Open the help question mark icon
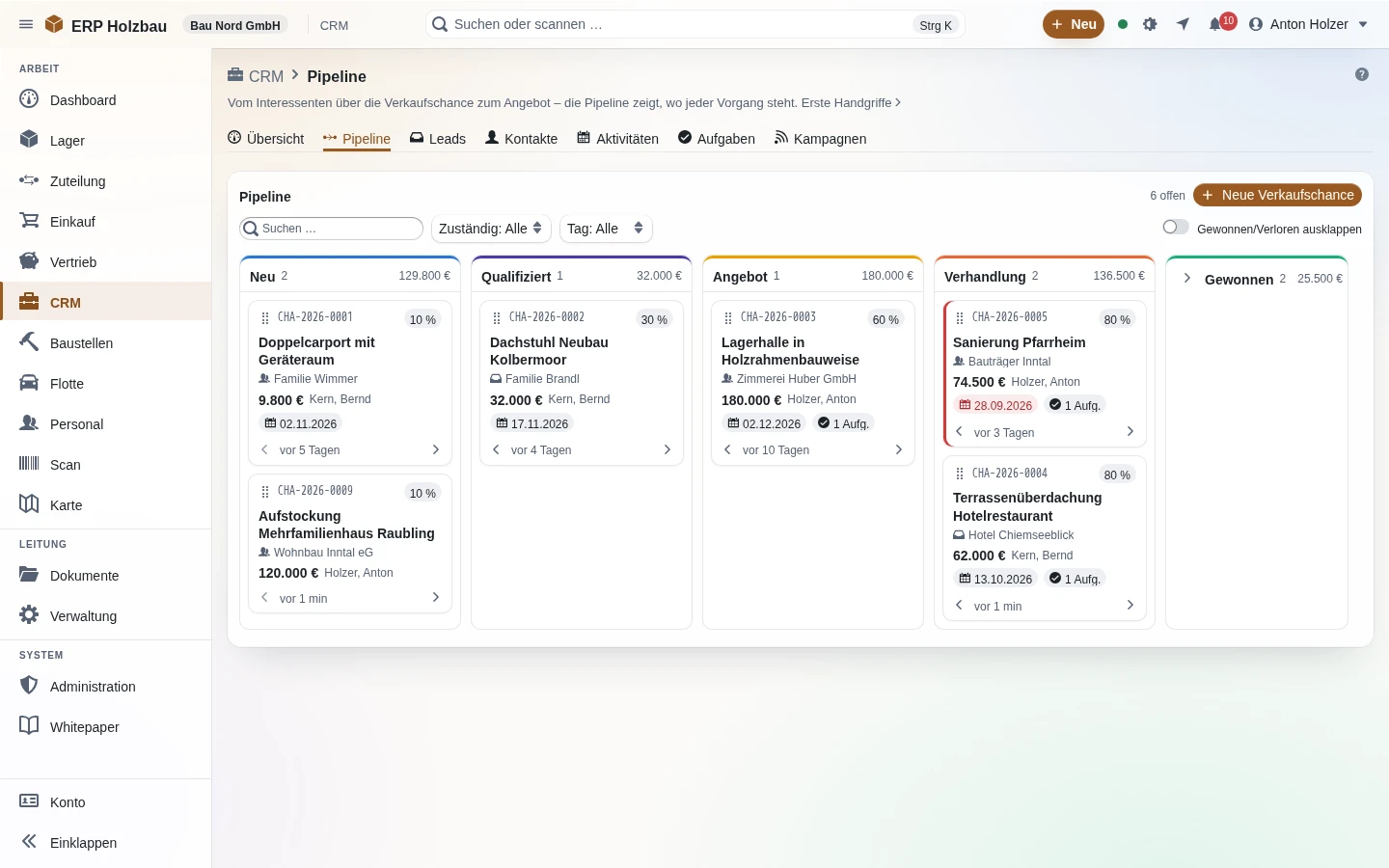The width and height of the screenshot is (1389, 868). coord(1362,74)
